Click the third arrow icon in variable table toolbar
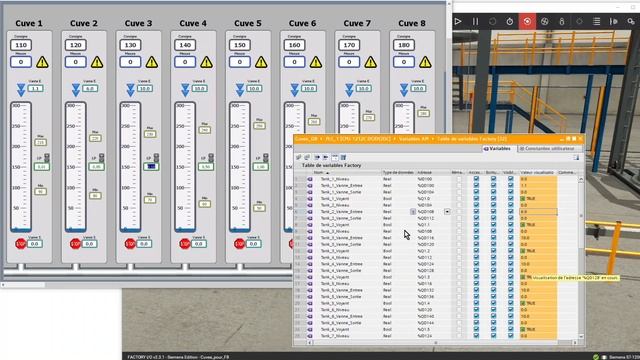 [x=317, y=157]
